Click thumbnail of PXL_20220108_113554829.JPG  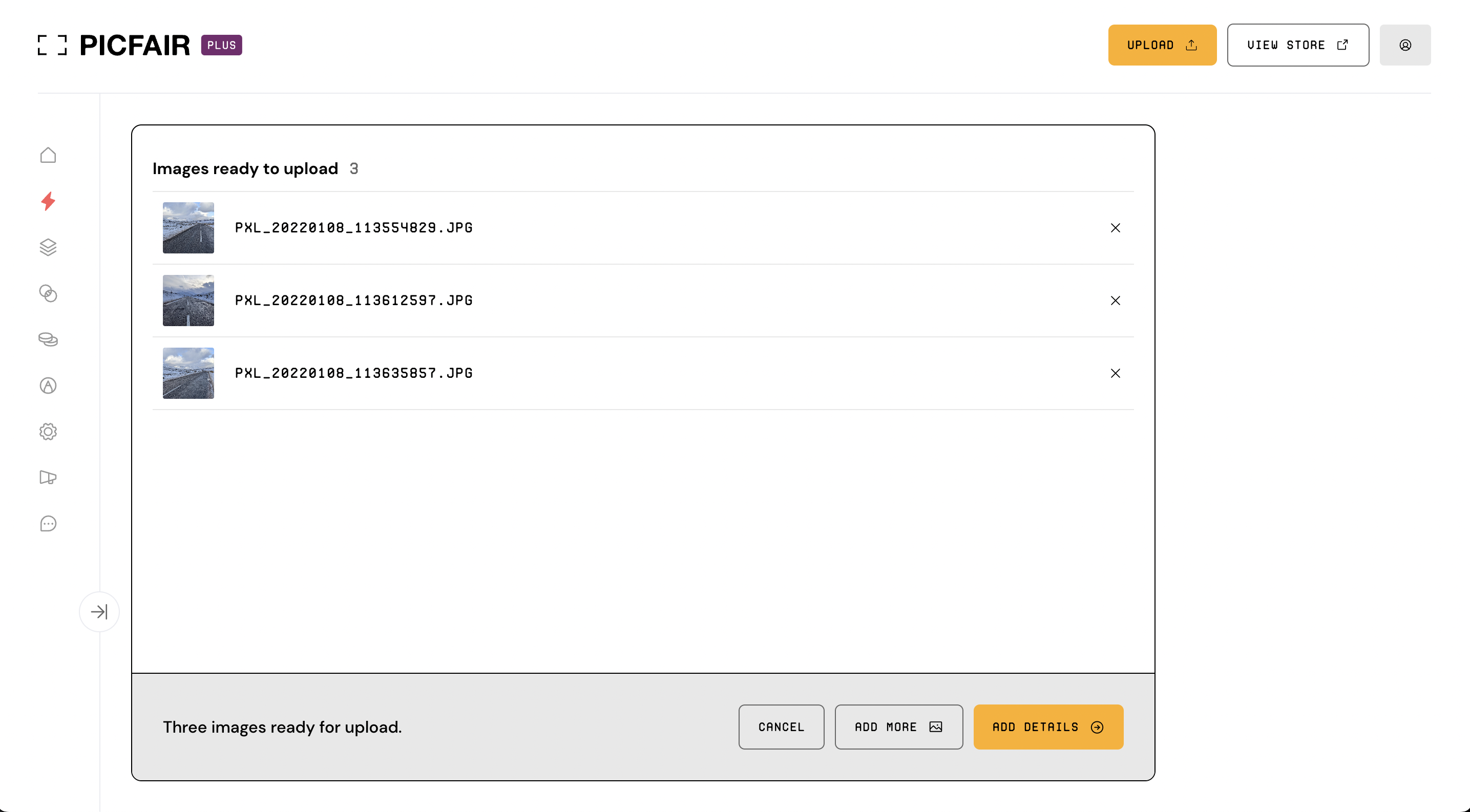pos(188,227)
